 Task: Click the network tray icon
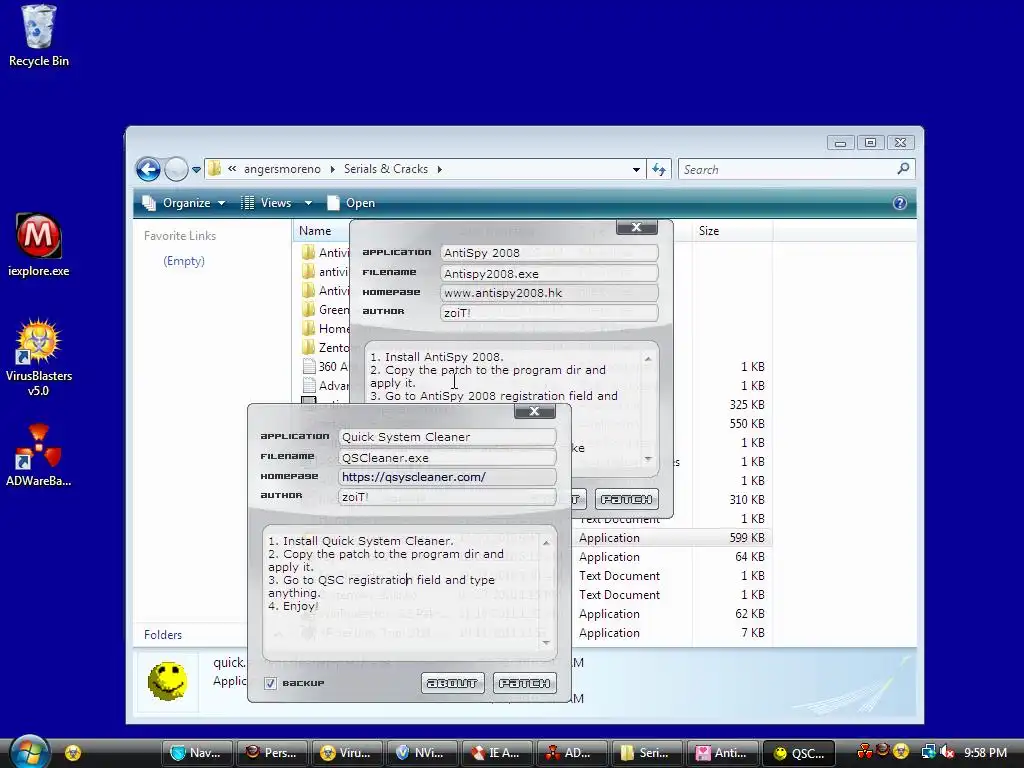pos(928,752)
